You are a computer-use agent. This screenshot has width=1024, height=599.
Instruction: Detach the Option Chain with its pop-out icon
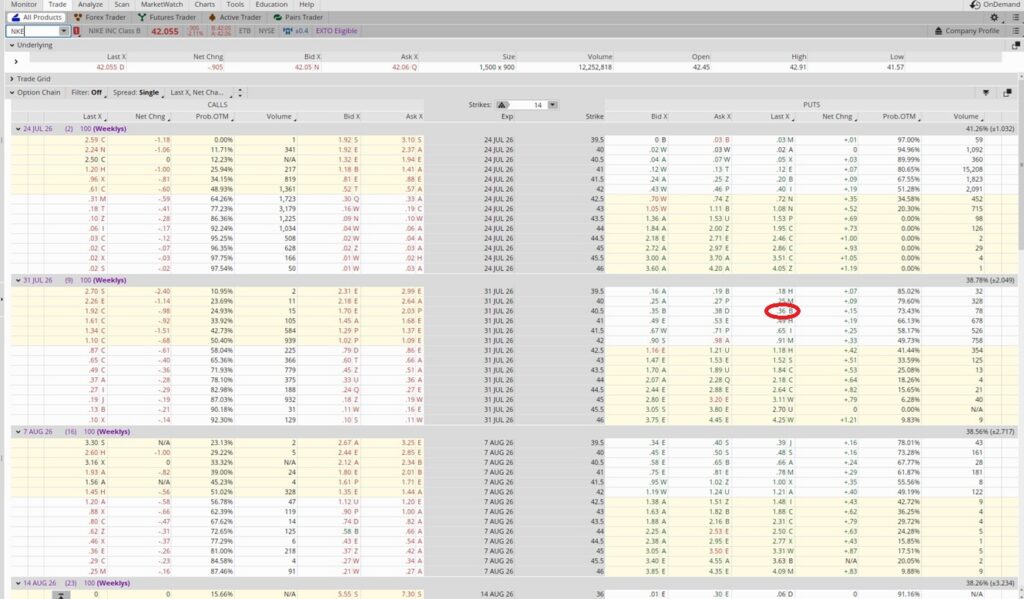pos(1007,93)
